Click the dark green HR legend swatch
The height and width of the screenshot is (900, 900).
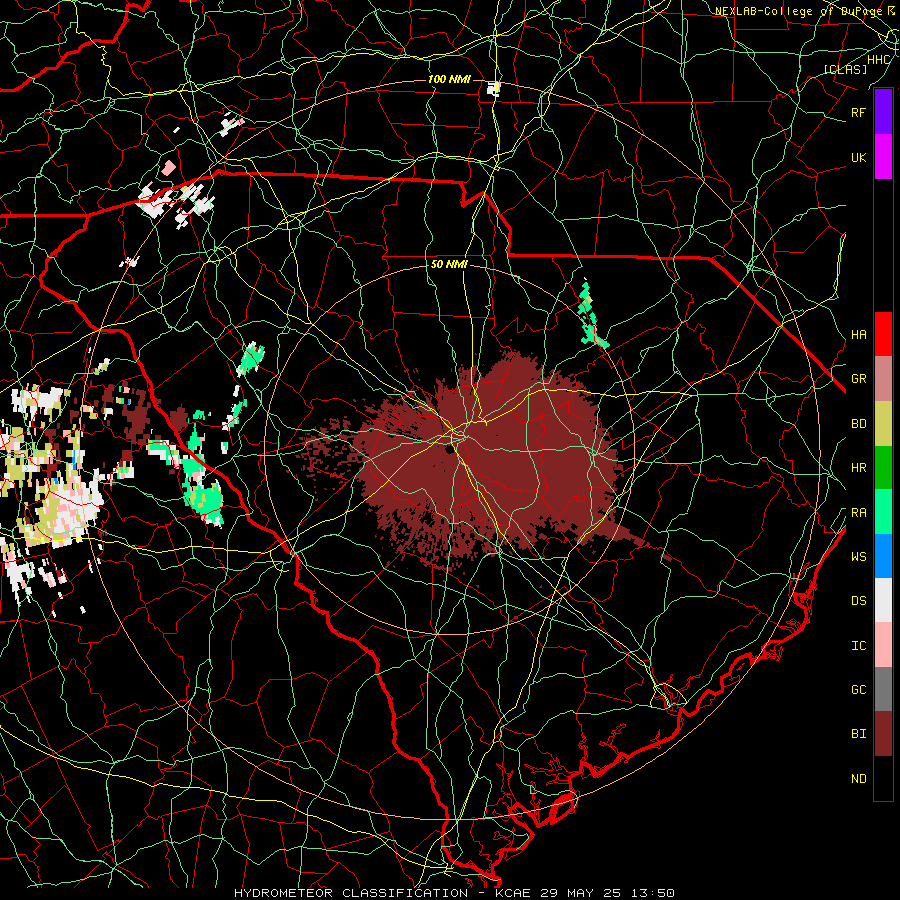point(883,467)
